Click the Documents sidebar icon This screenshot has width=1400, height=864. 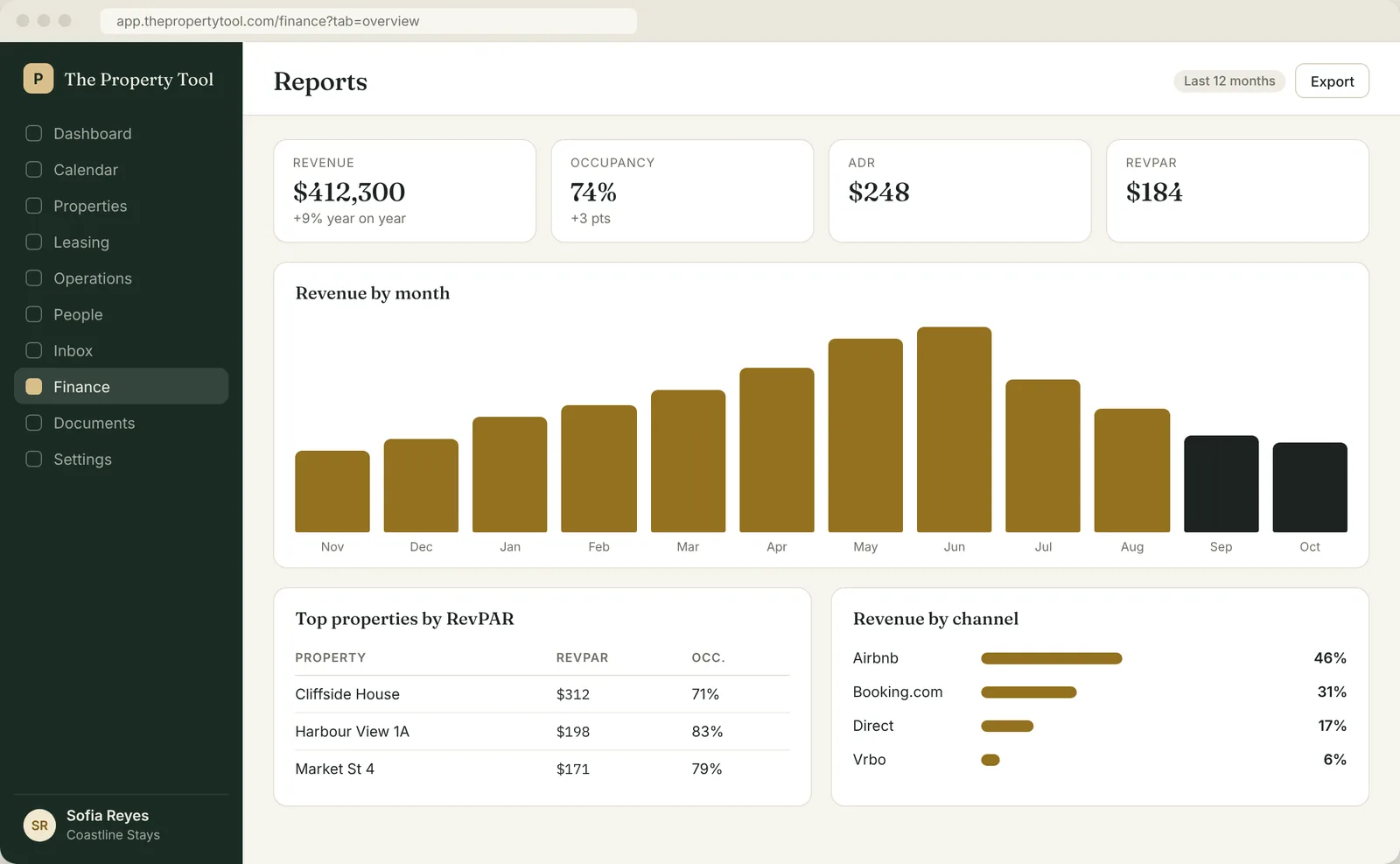pyautogui.click(x=34, y=423)
